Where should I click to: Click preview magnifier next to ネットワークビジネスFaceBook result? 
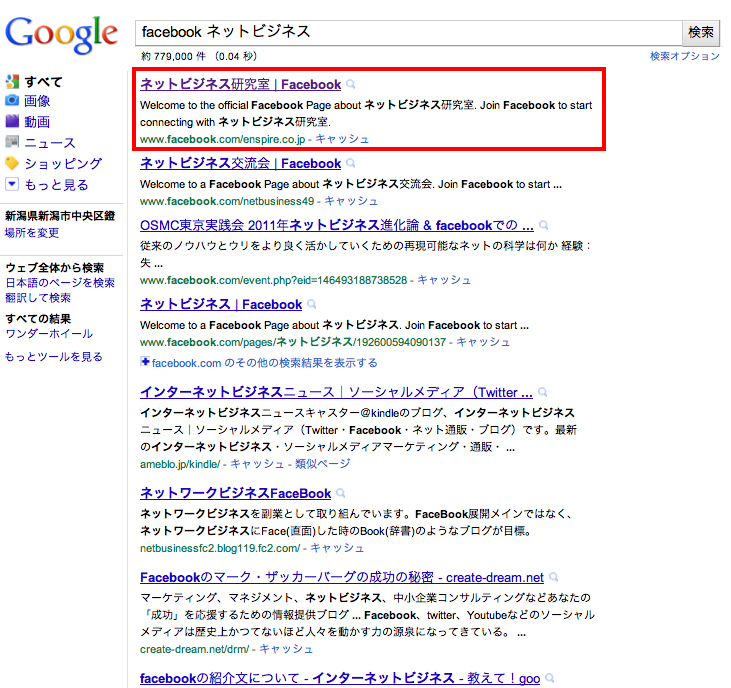(341, 493)
